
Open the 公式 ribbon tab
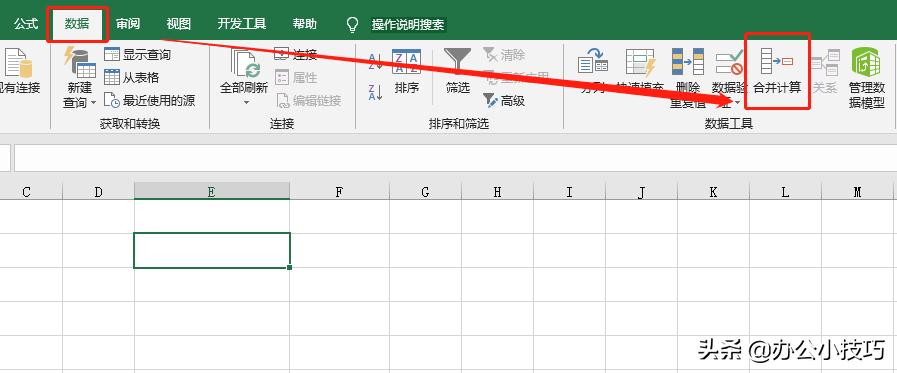tap(26, 24)
